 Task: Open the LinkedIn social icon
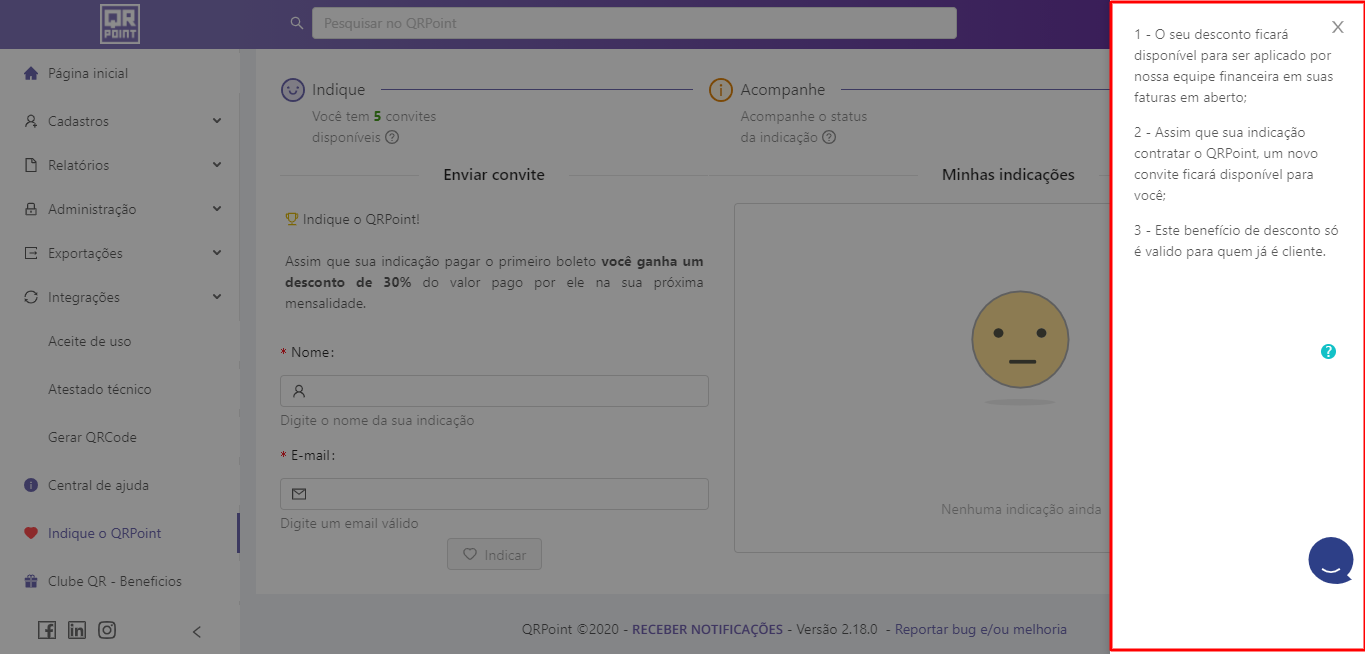(77, 630)
